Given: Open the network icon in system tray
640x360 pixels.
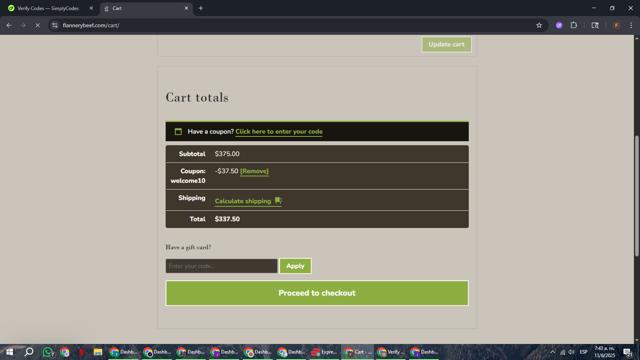Looking at the screenshot, I should click(x=562, y=352).
